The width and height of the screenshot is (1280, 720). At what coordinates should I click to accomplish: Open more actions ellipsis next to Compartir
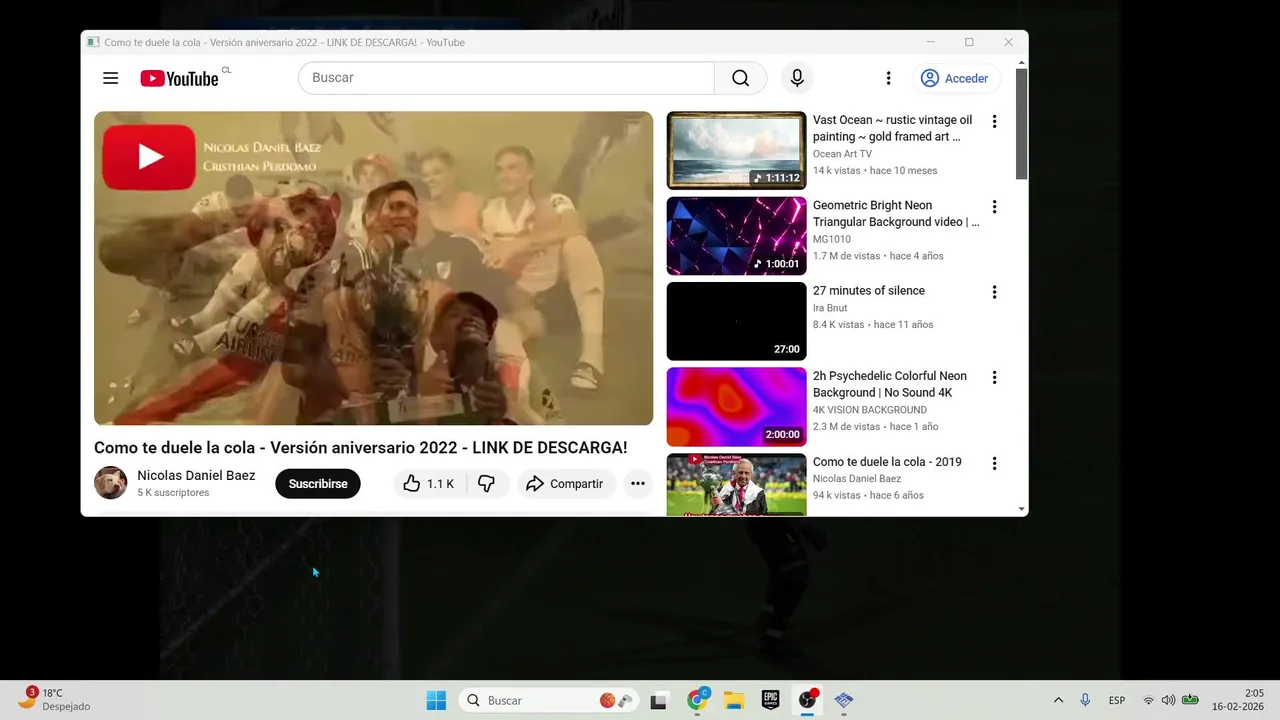point(637,484)
